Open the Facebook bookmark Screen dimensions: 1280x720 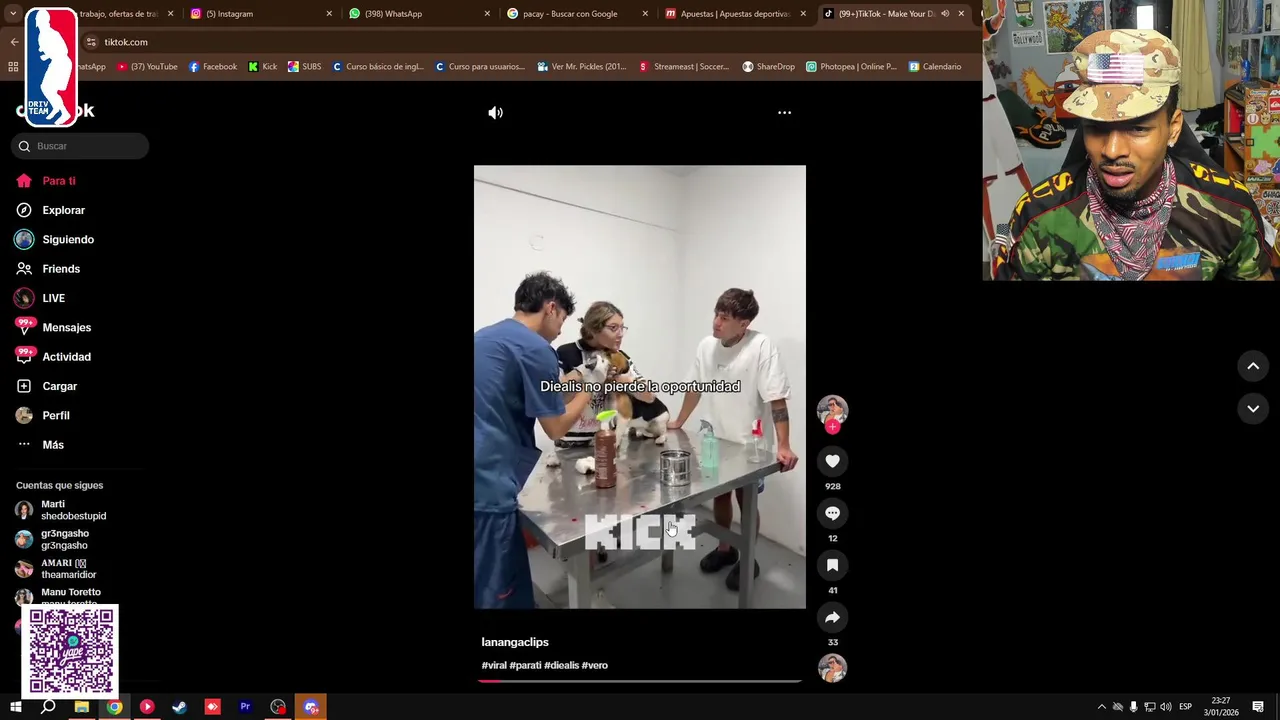click(x=212, y=67)
